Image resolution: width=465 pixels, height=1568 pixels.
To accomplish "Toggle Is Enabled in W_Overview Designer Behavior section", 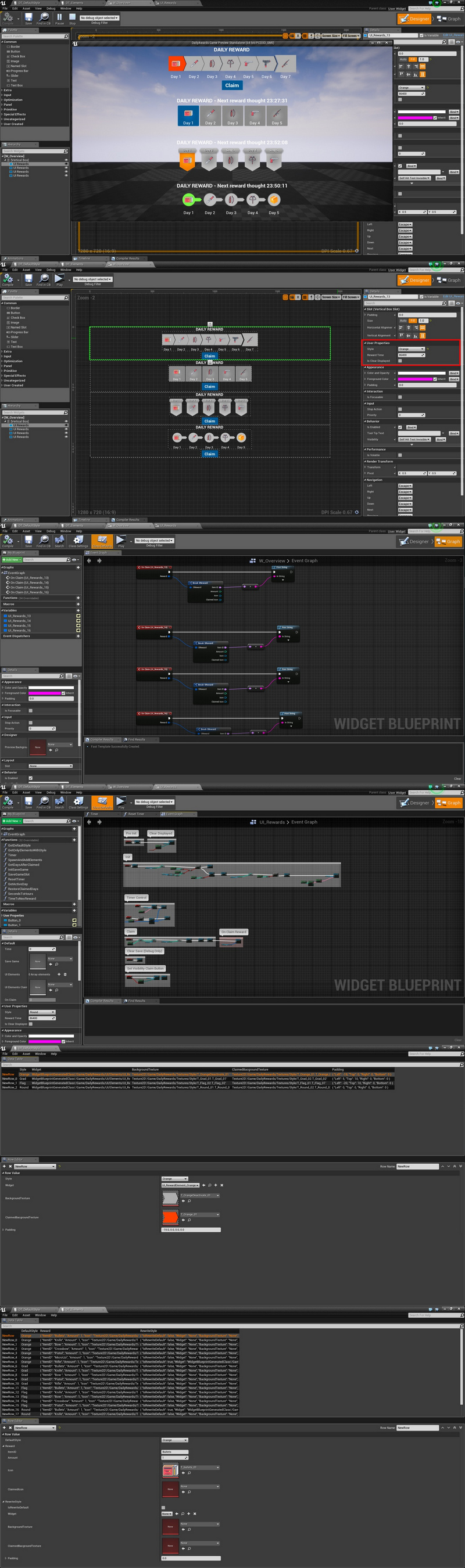I will pos(400,427).
